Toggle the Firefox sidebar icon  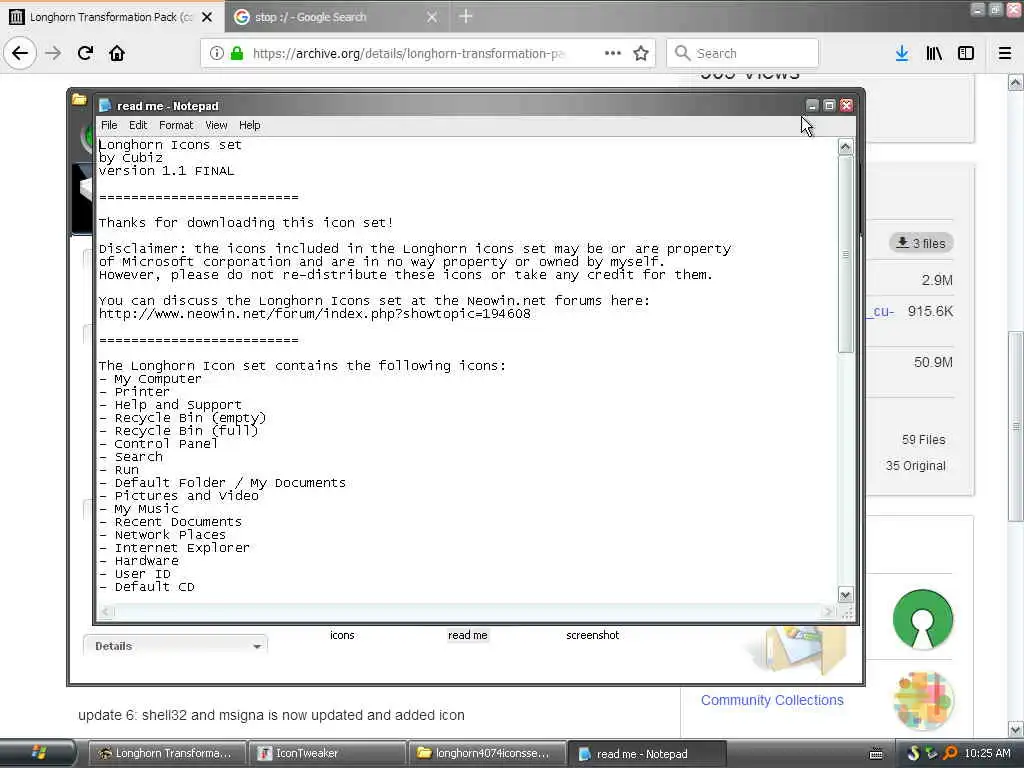(x=966, y=53)
